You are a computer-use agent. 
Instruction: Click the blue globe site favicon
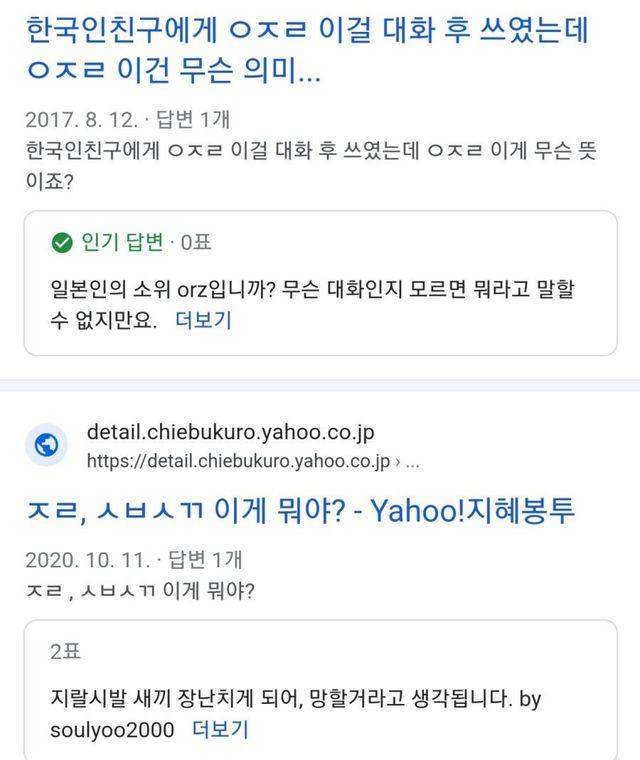(x=46, y=447)
